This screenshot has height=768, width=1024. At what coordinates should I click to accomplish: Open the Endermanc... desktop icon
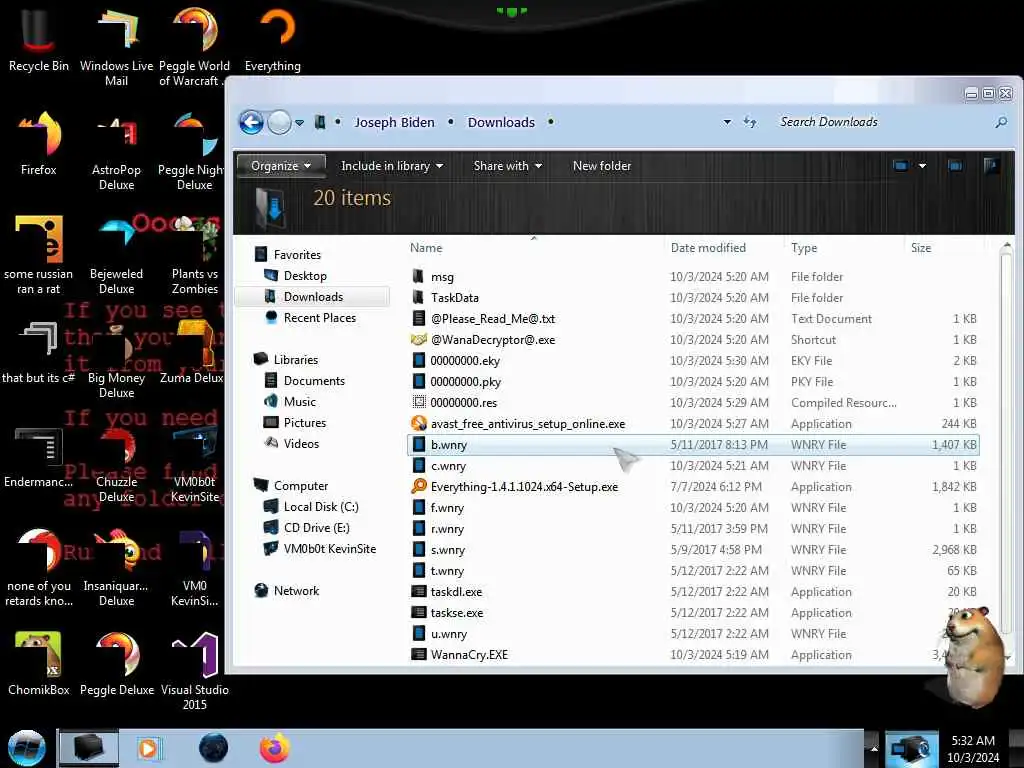pos(39,457)
